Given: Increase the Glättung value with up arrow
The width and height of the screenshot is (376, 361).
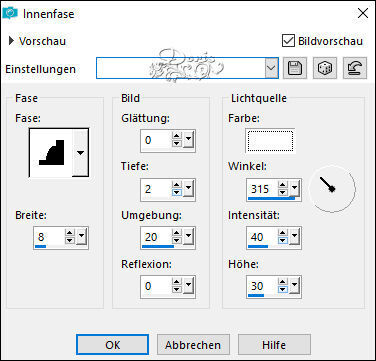Looking at the screenshot, I should (177, 136).
